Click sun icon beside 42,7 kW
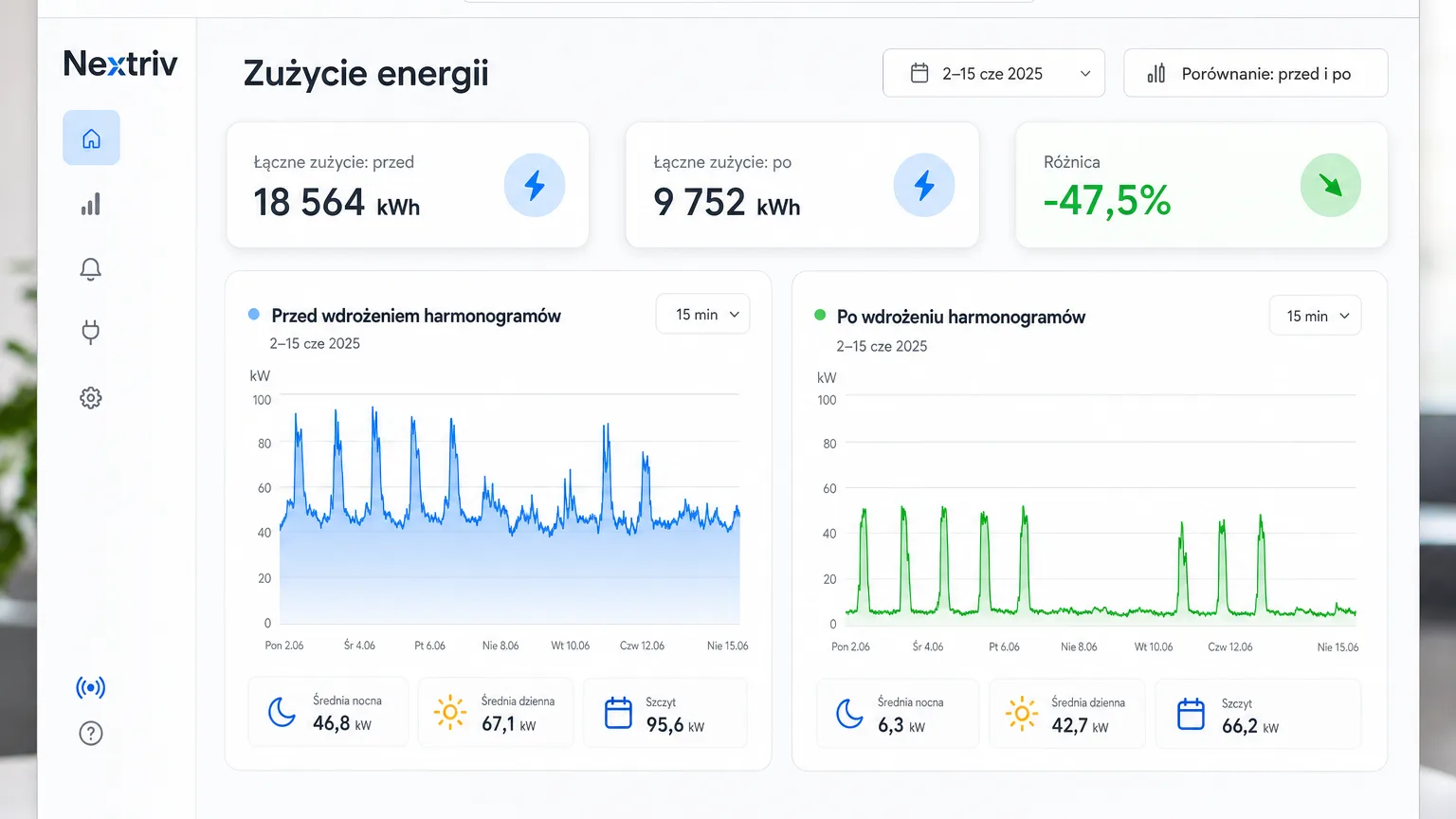Screen dimensions: 1456x819 click(1022, 714)
